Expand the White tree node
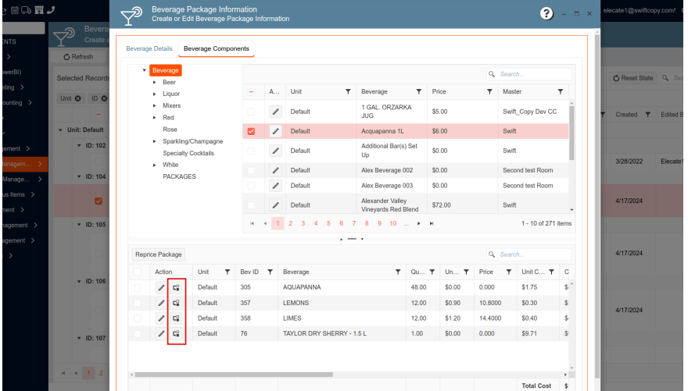 [x=154, y=165]
